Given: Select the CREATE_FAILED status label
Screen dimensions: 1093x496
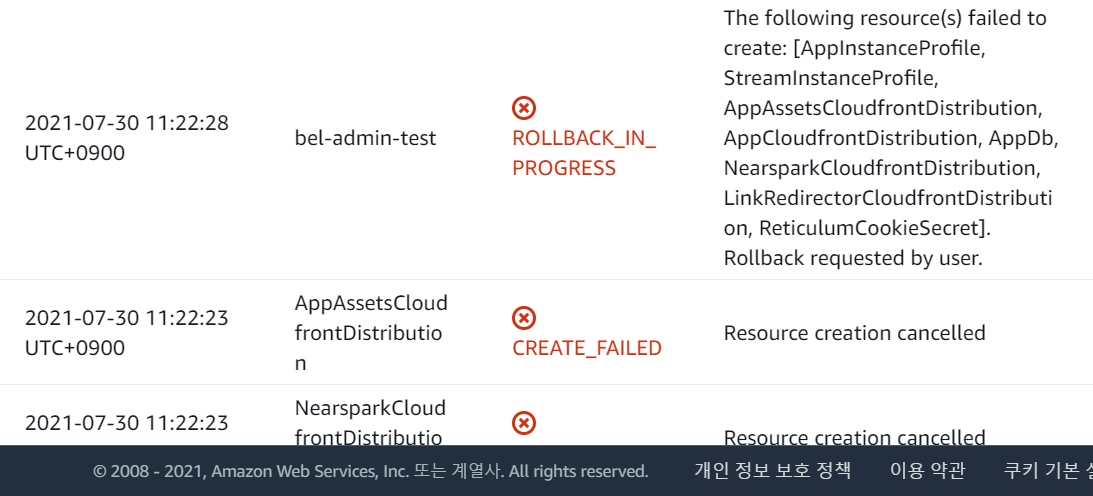Looking at the screenshot, I should (x=587, y=348).
